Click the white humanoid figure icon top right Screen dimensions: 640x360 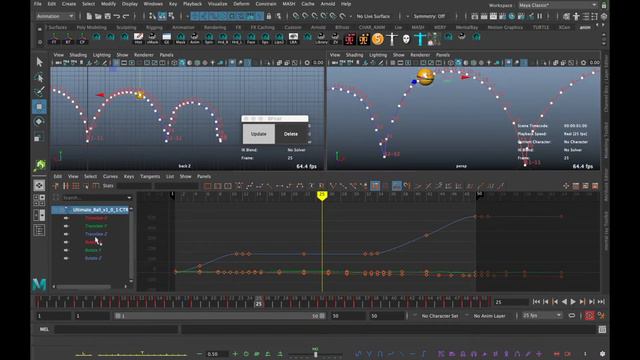click(x=576, y=16)
